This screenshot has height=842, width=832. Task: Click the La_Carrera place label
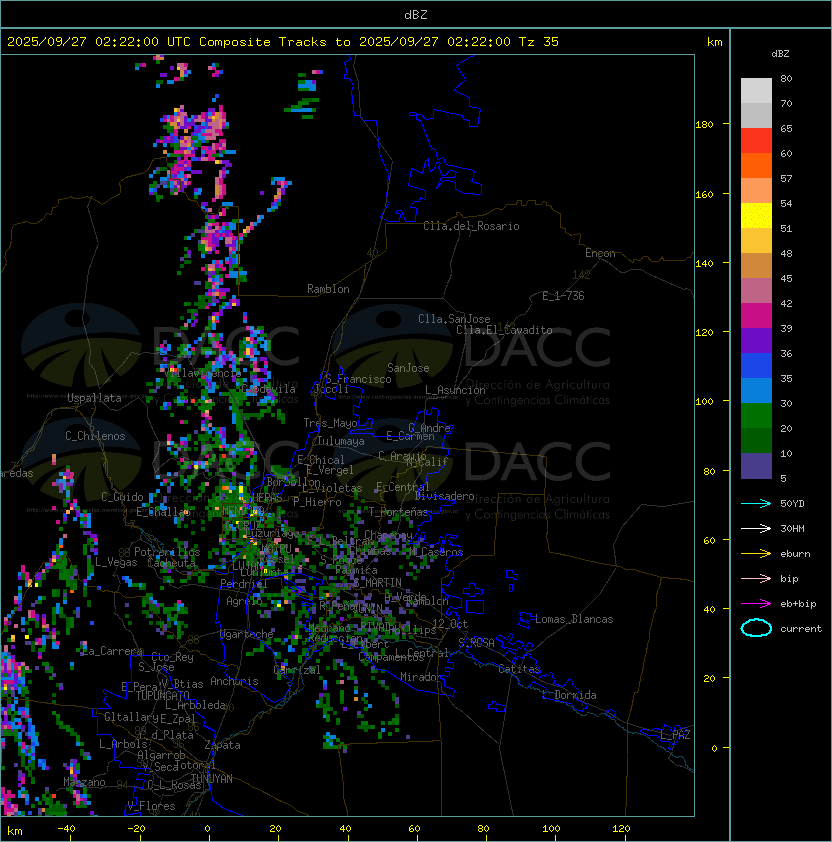(x=112, y=651)
